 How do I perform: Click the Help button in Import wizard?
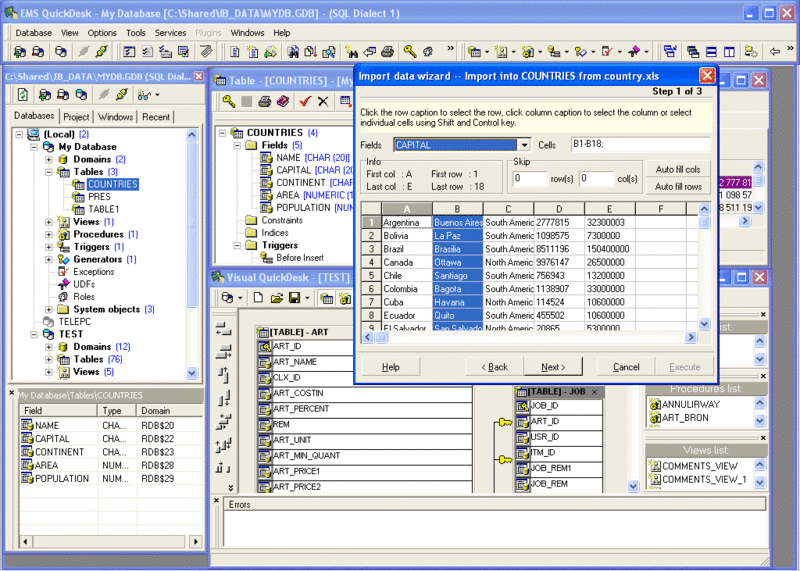click(391, 367)
